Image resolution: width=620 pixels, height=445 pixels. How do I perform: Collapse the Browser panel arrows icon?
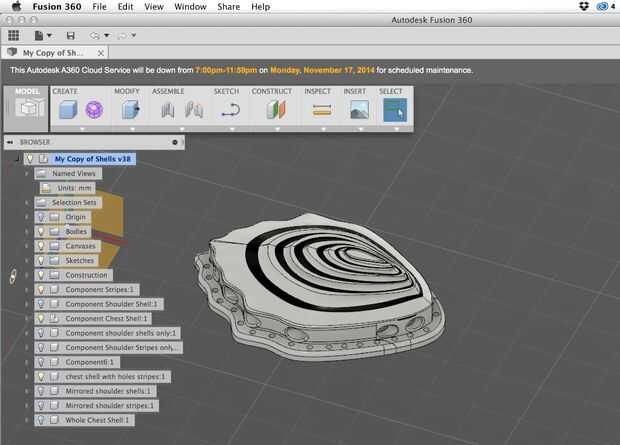click(9, 142)
